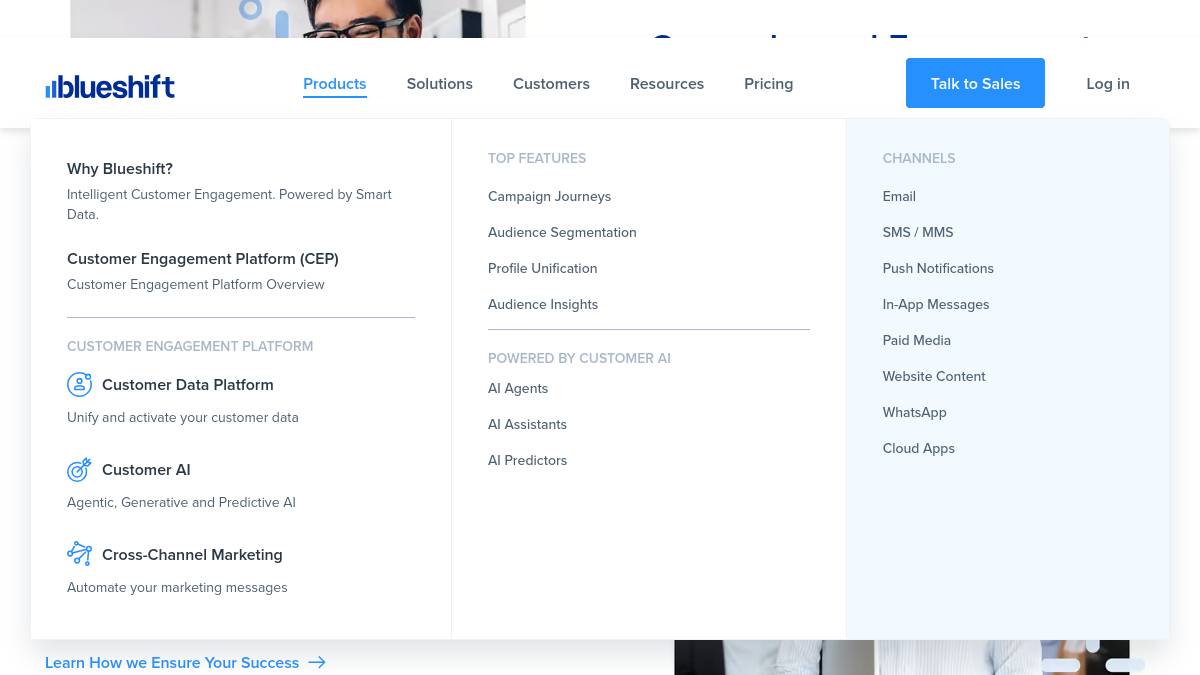Expand the Resources navigation item
This screenshot has width=1200, height=675.
pyautogui.click(x=667, y=84)
